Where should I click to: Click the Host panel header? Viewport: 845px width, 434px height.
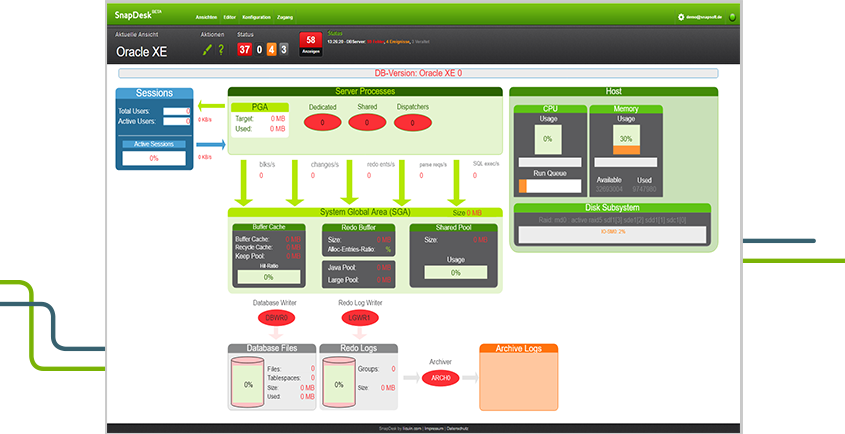pyautogui.click(x=613, y=92)
